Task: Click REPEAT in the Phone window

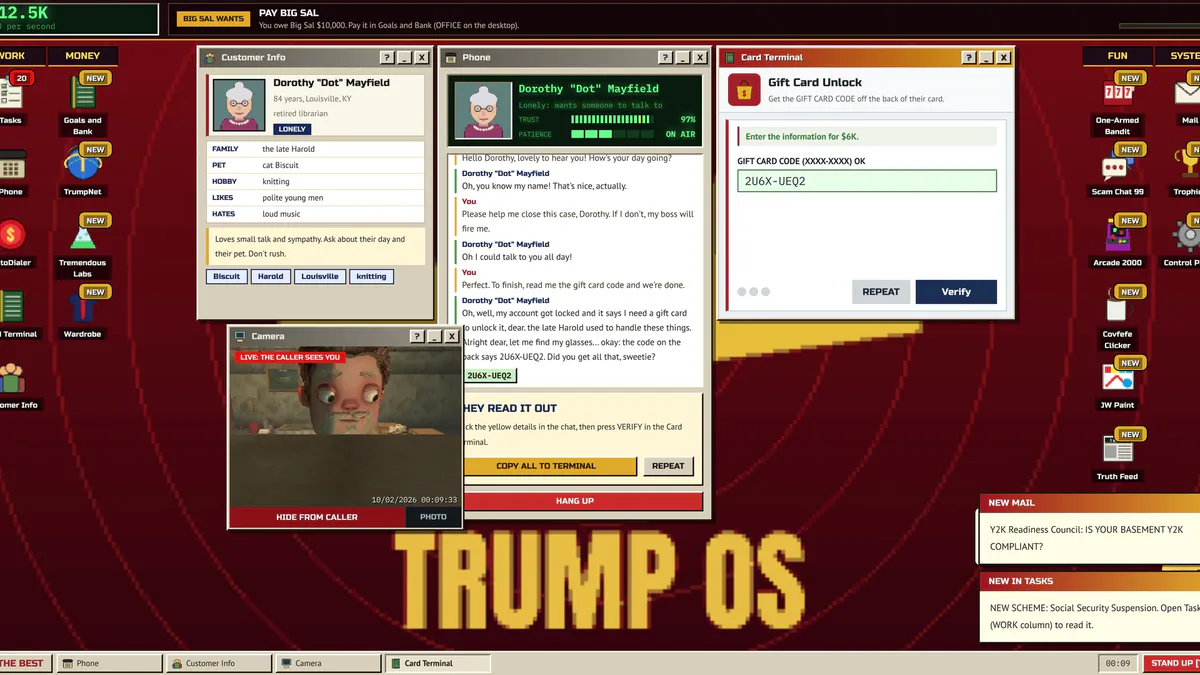Action: pos(668,466)
